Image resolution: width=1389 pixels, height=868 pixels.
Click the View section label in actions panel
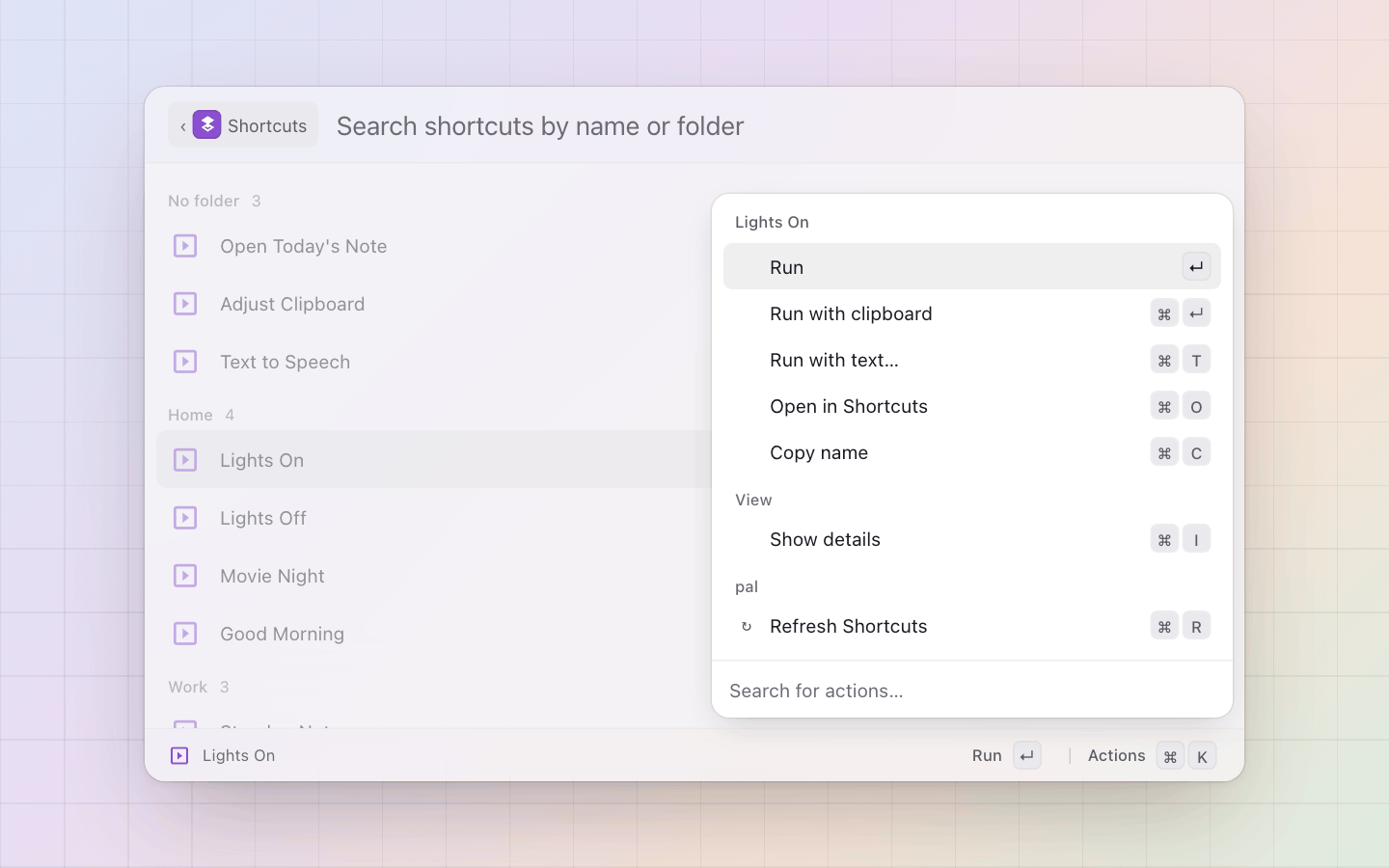point(753,500)
